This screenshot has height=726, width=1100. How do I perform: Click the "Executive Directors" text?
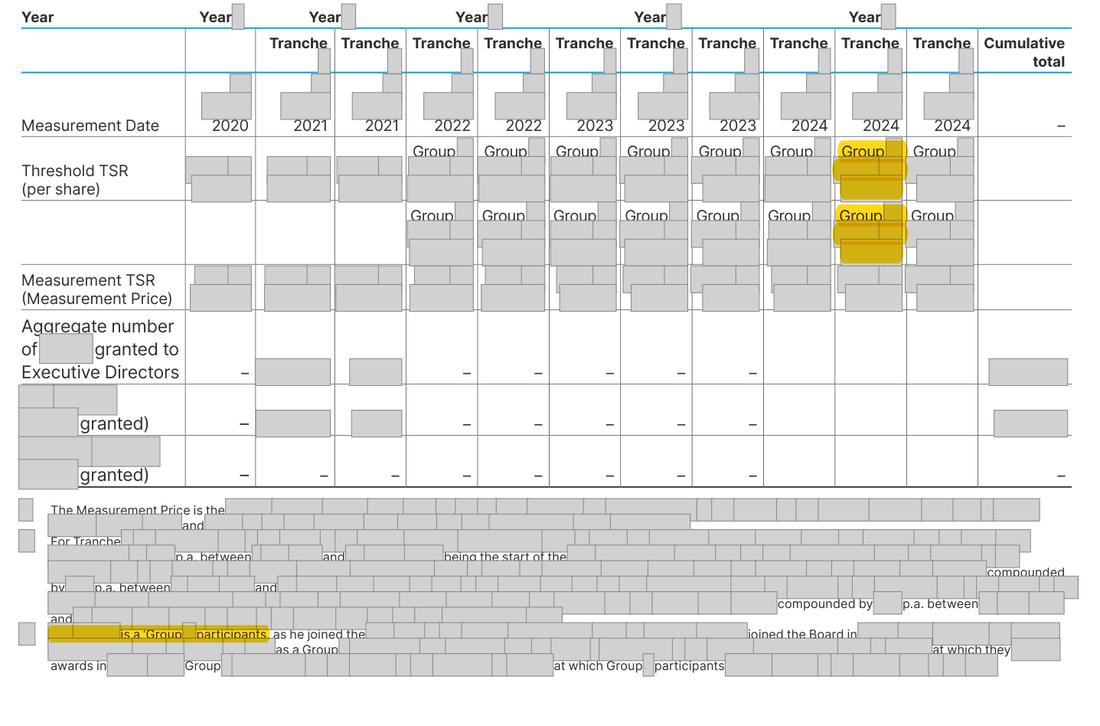[x=100, y=372]
